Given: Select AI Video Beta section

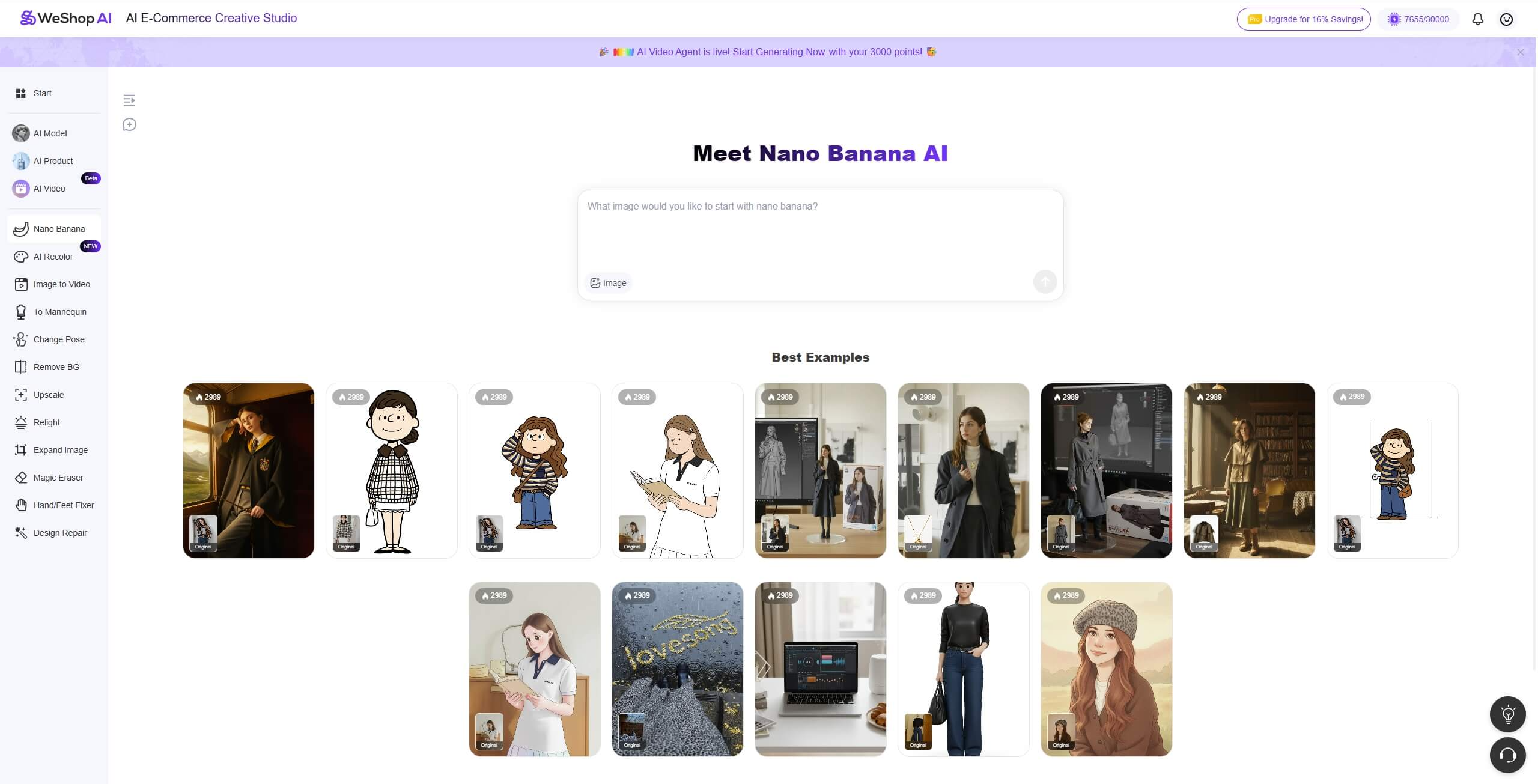Looking at the screenshot, I should point(49,189).
